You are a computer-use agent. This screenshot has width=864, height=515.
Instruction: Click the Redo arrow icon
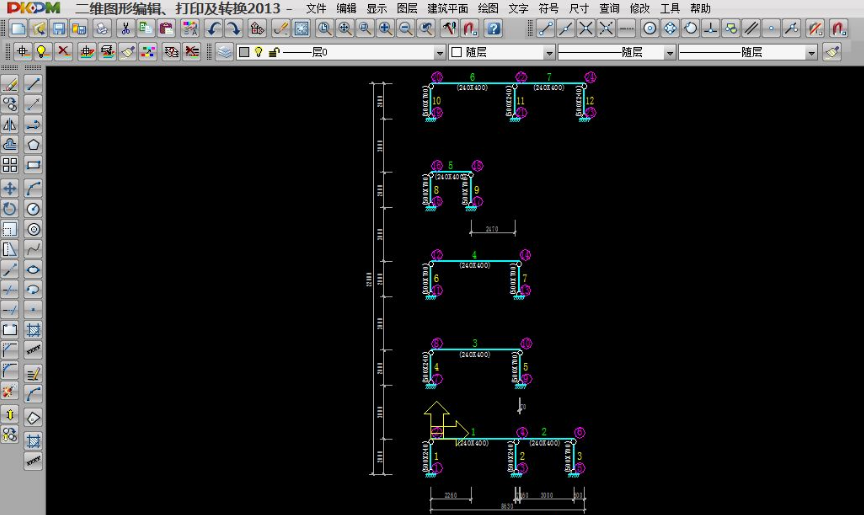pyautogui.click(x=233, y=28)
